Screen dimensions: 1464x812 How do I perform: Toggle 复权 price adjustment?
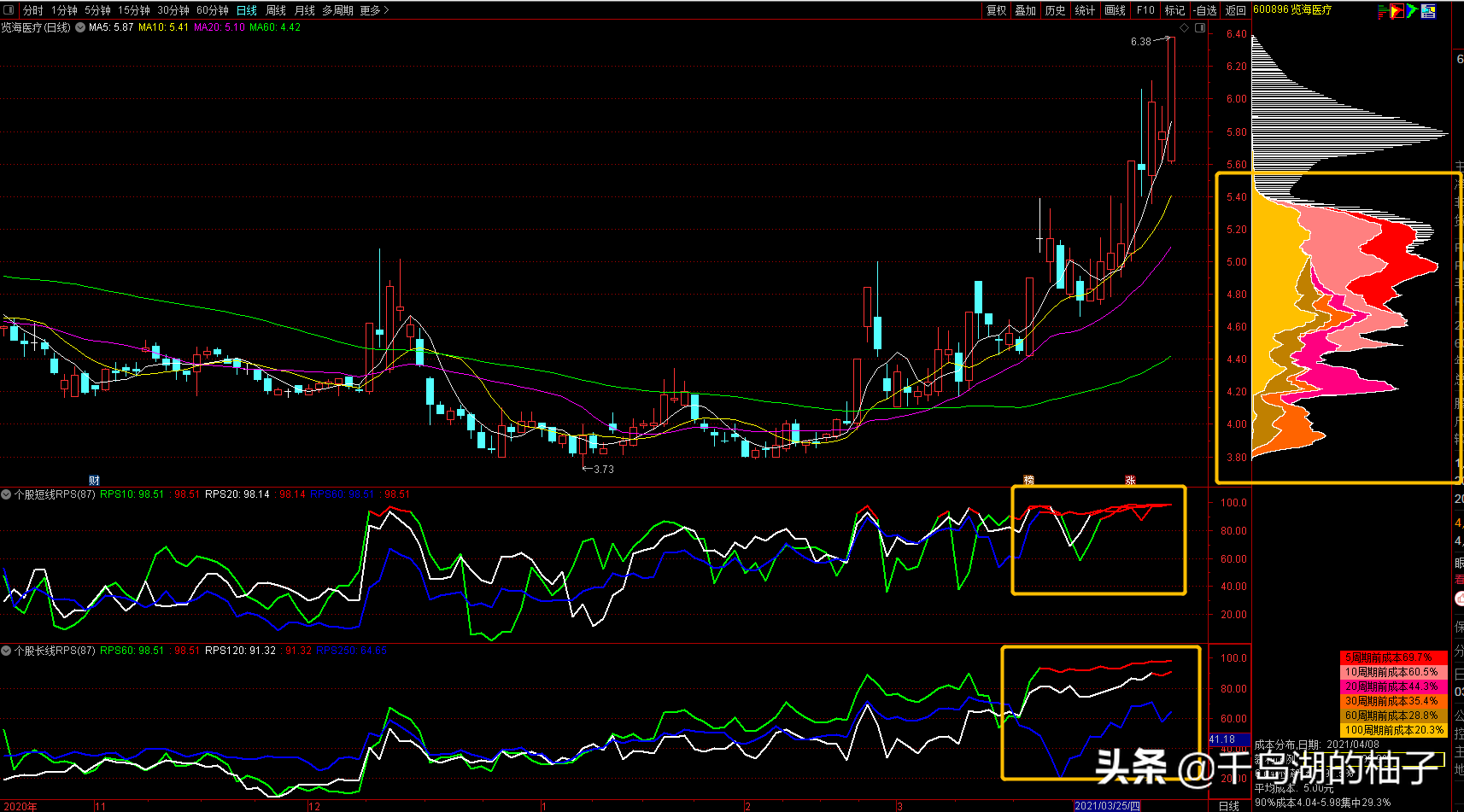coord(997,10)
